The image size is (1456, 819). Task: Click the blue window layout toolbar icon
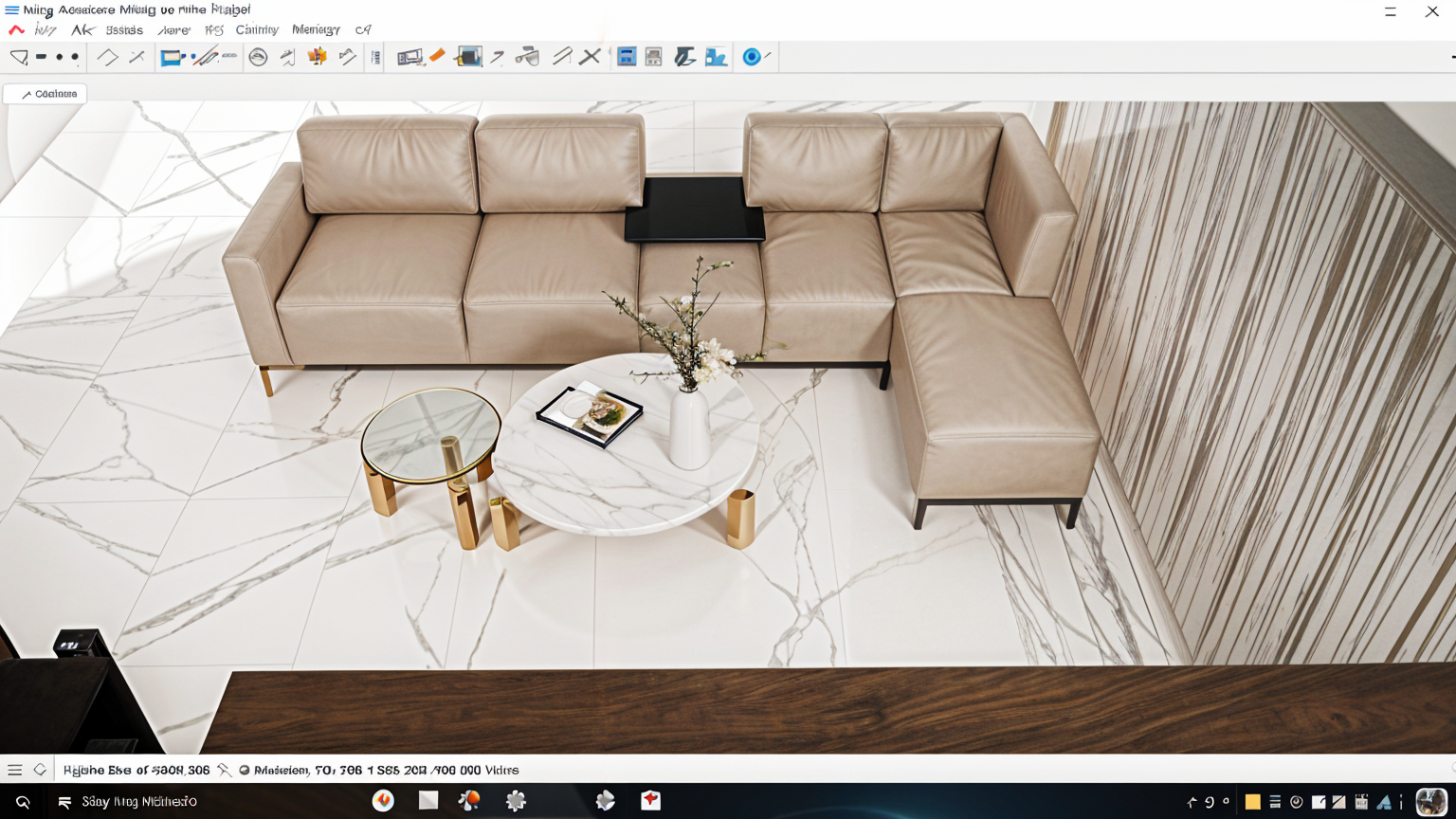(x=627, y=57)
